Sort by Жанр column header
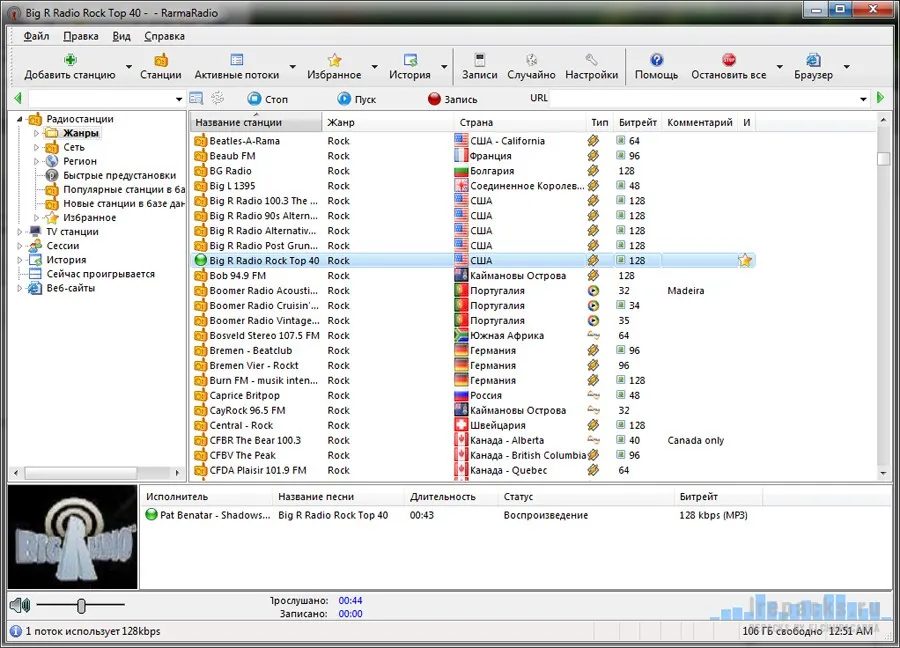 (388, 122)
